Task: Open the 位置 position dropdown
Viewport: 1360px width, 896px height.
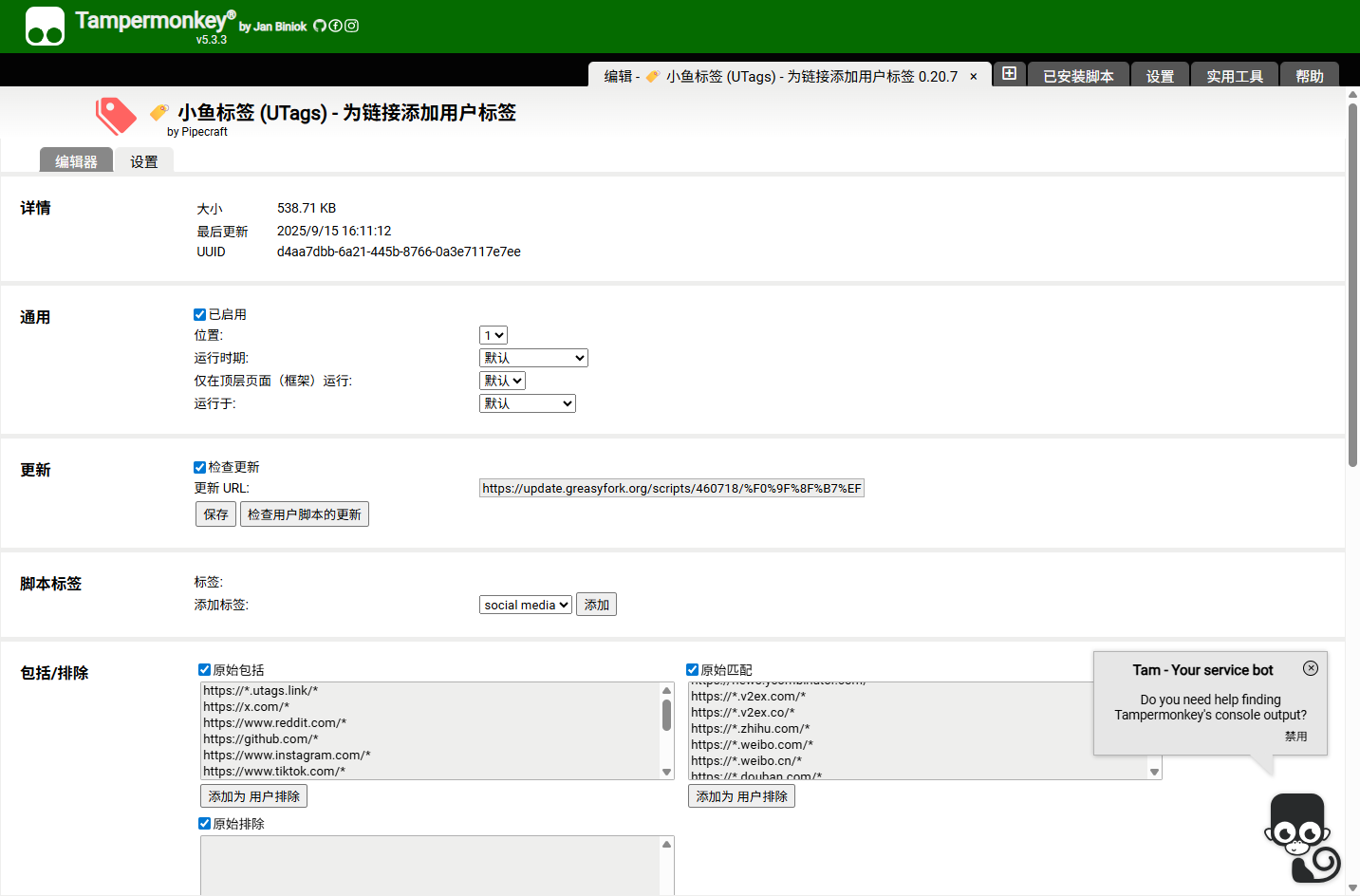Action: 494,335
